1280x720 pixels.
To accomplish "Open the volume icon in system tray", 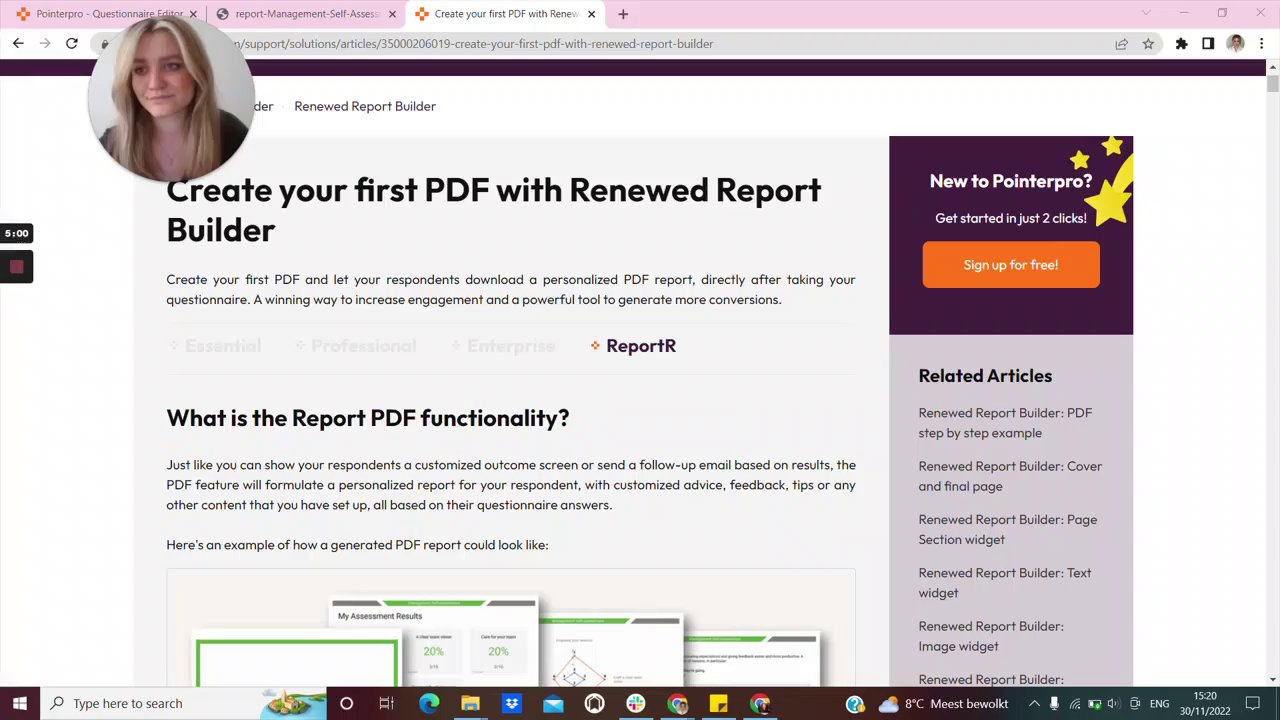I will (1113, 704).
